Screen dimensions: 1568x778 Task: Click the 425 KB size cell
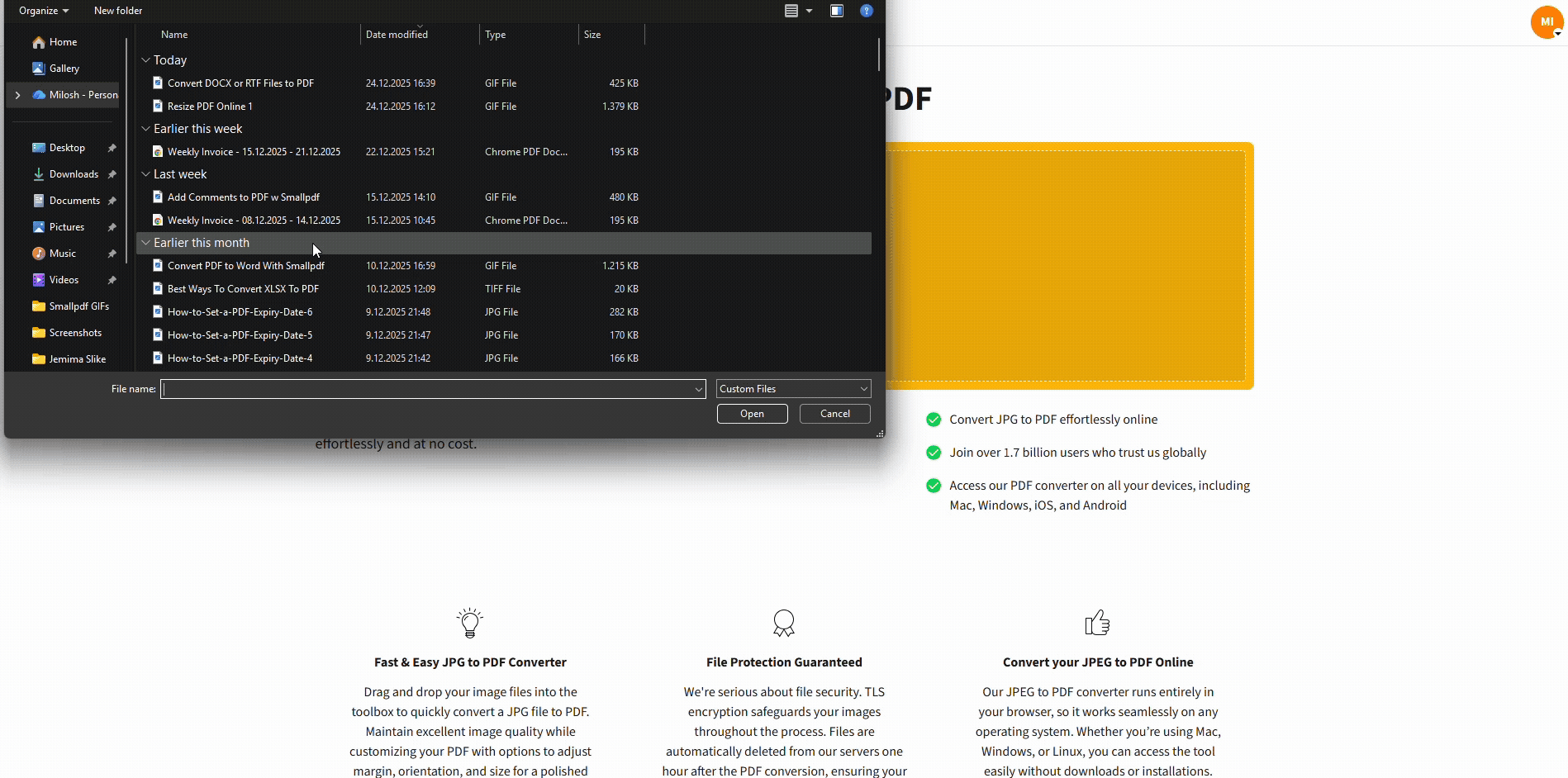pyautogui.click(x=624, y=83)
